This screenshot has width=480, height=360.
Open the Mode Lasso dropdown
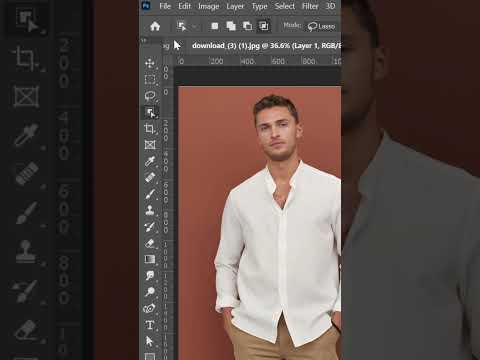321,26
